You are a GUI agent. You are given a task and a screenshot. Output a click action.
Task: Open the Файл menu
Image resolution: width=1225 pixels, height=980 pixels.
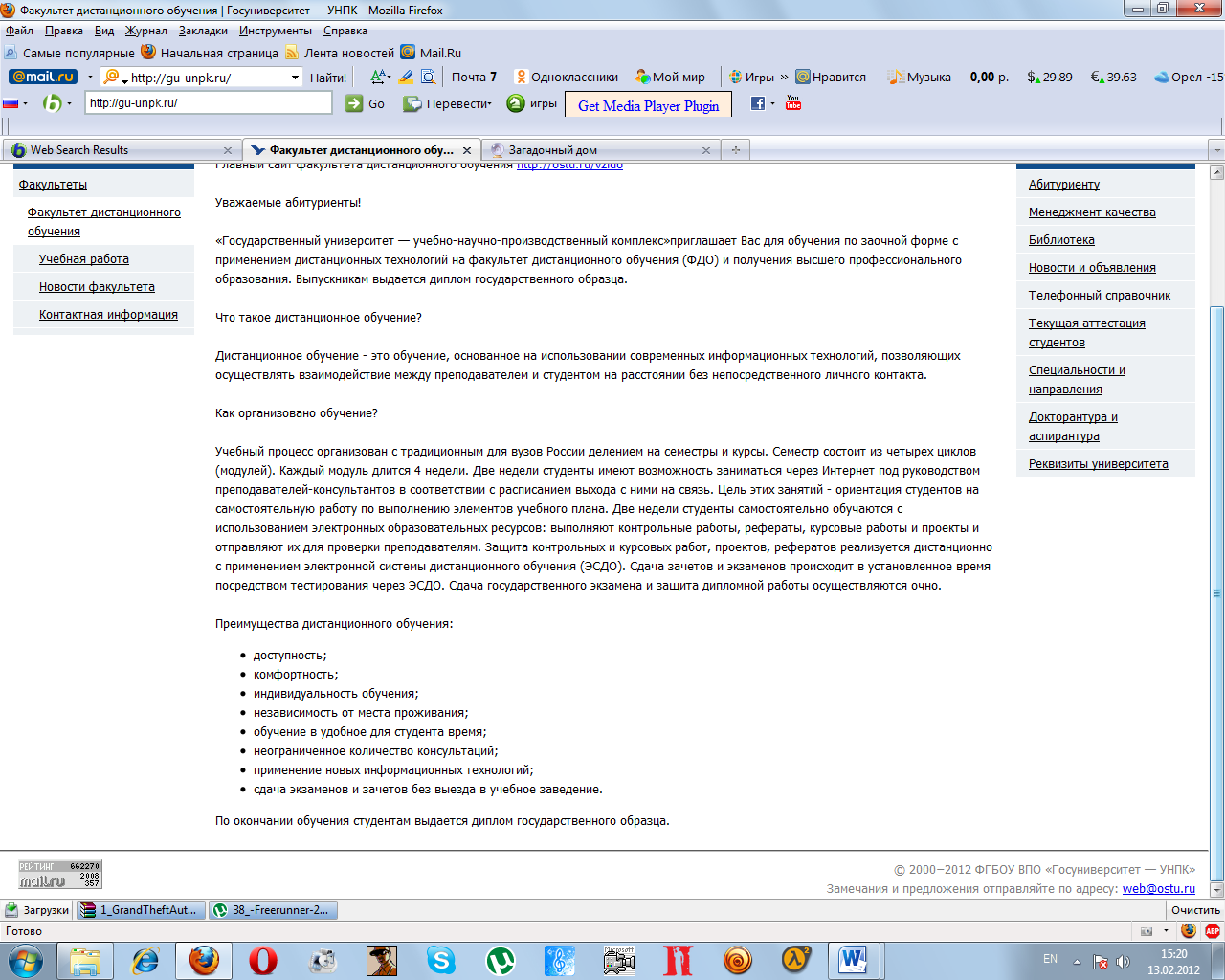(x=19, y=31)
